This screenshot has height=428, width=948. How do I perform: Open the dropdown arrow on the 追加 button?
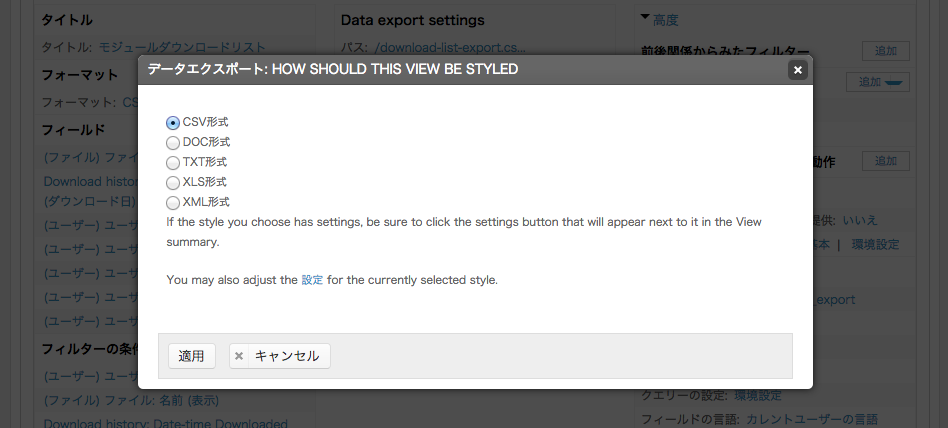point(892,83)
